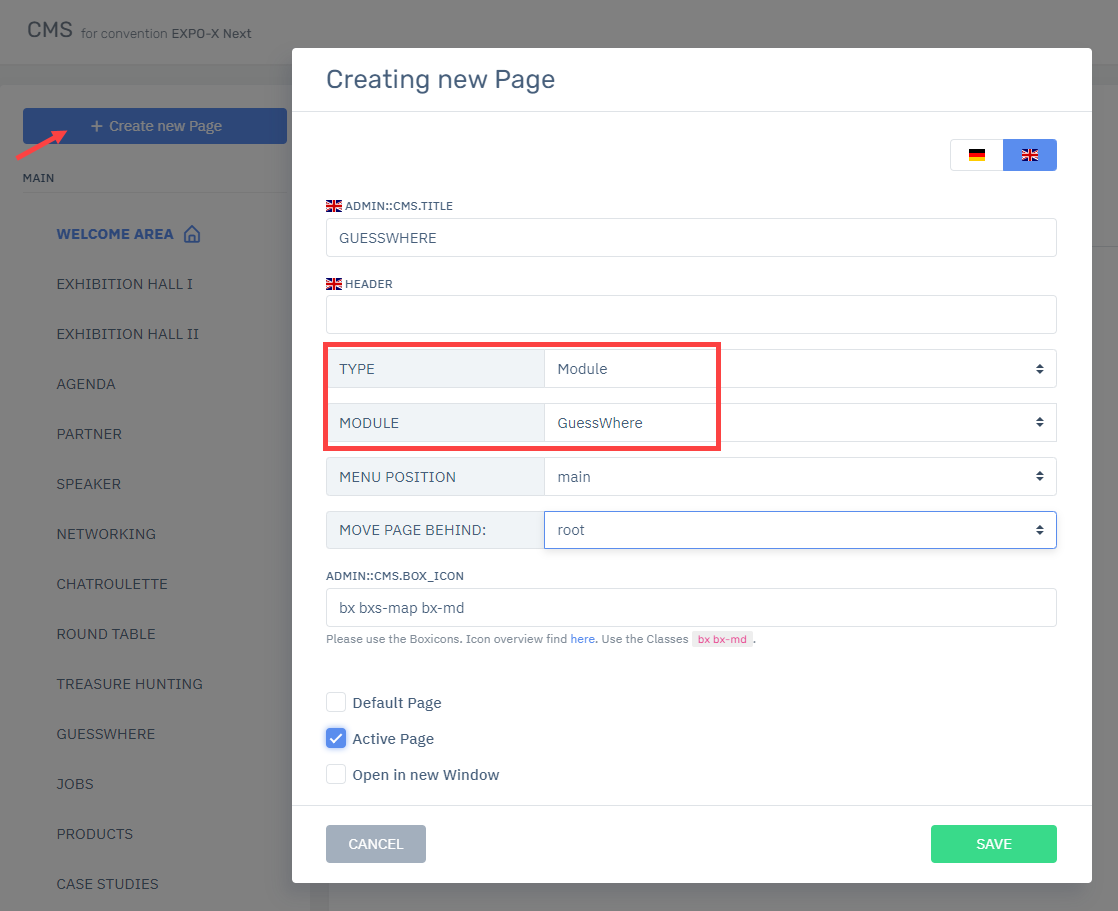This screenshot has width=1118, height=911.
Task: Switch to German language flag
Action: (976, 155)
